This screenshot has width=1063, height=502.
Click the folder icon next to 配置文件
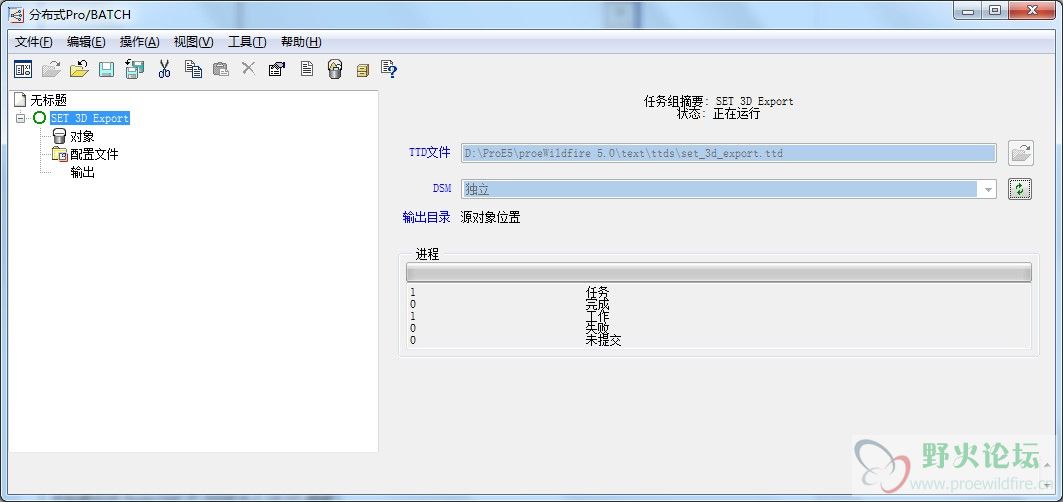[x=60, y=155]
